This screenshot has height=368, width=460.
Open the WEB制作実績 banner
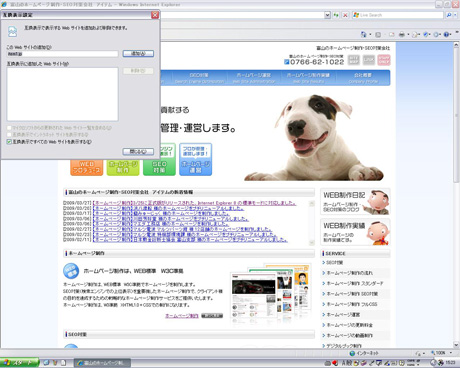coord(355,232)
